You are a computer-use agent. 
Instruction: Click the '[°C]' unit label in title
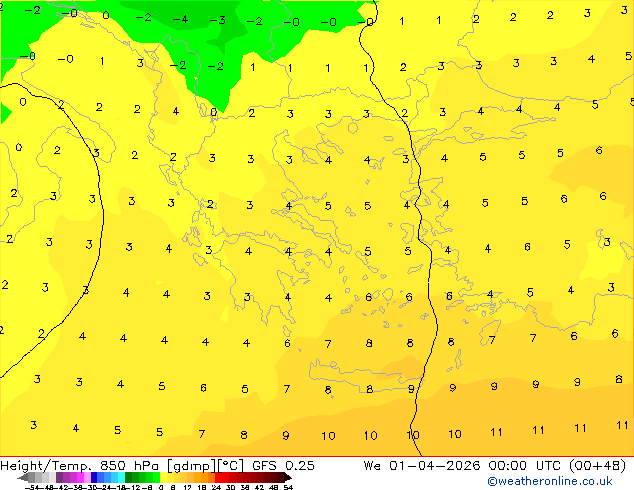click(x=231, y=466)
